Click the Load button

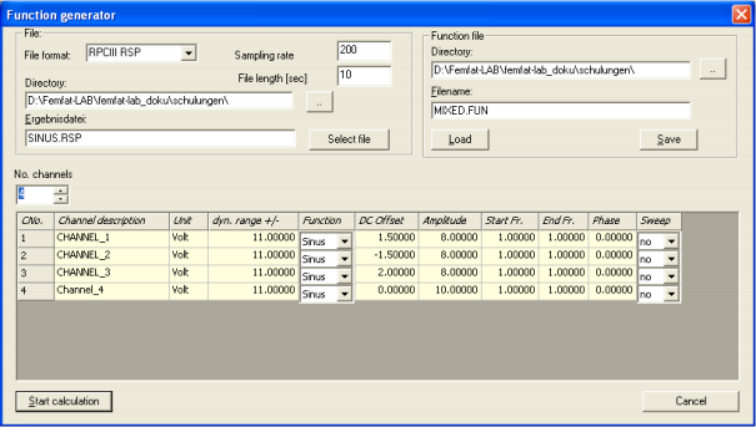460,139
